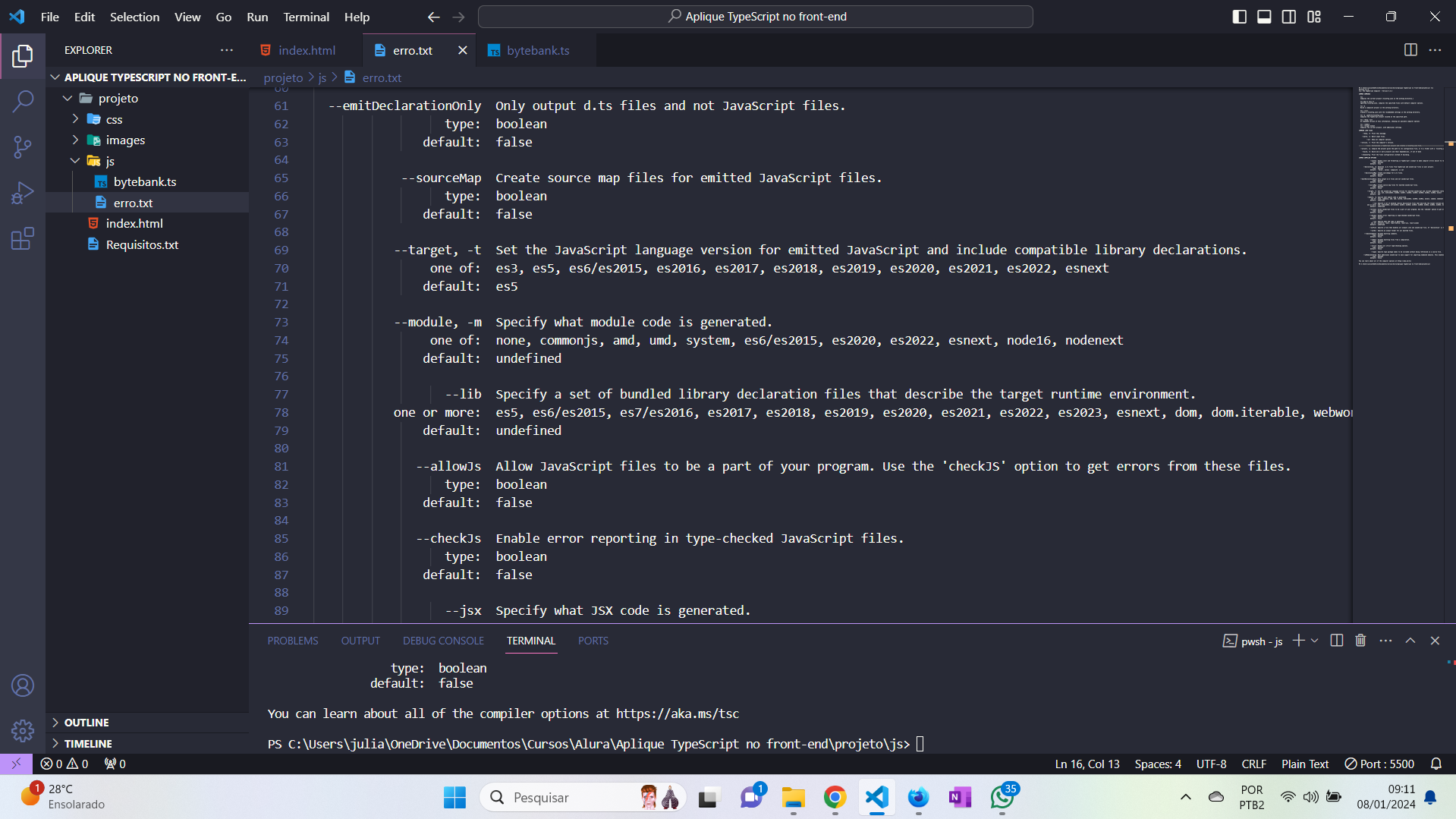This screenshot has width=1456, height=819.
Task: Open forwarded ports status indicator
Action: coord(115,764)
